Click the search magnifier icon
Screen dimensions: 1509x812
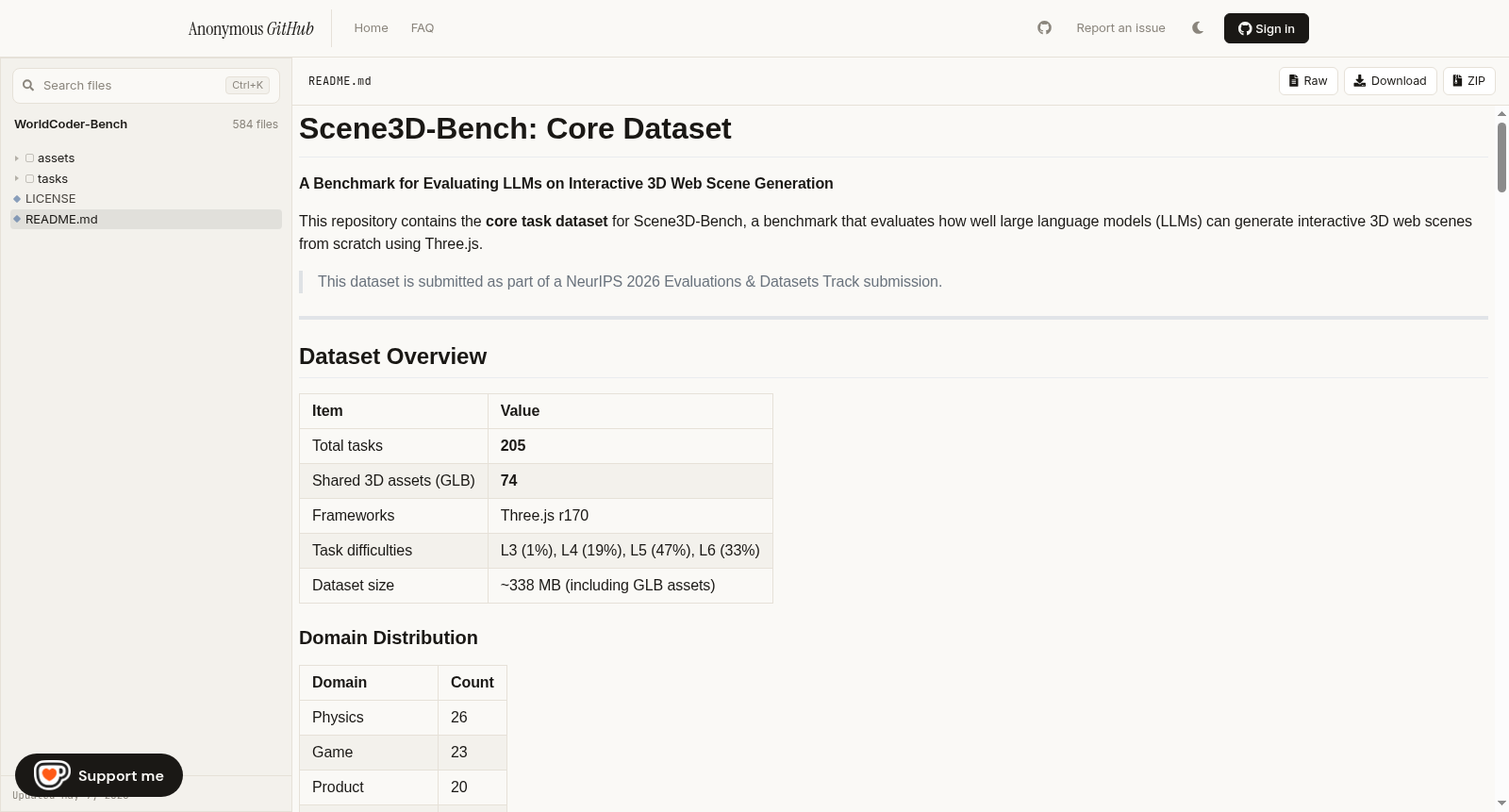pos(28,85)
